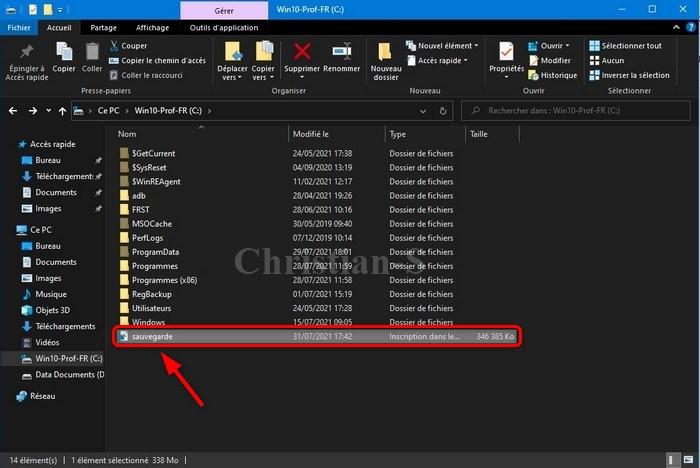Click the New folder quick access icon
The height and width of the screenshot is (468, 700).
[48, 9]
